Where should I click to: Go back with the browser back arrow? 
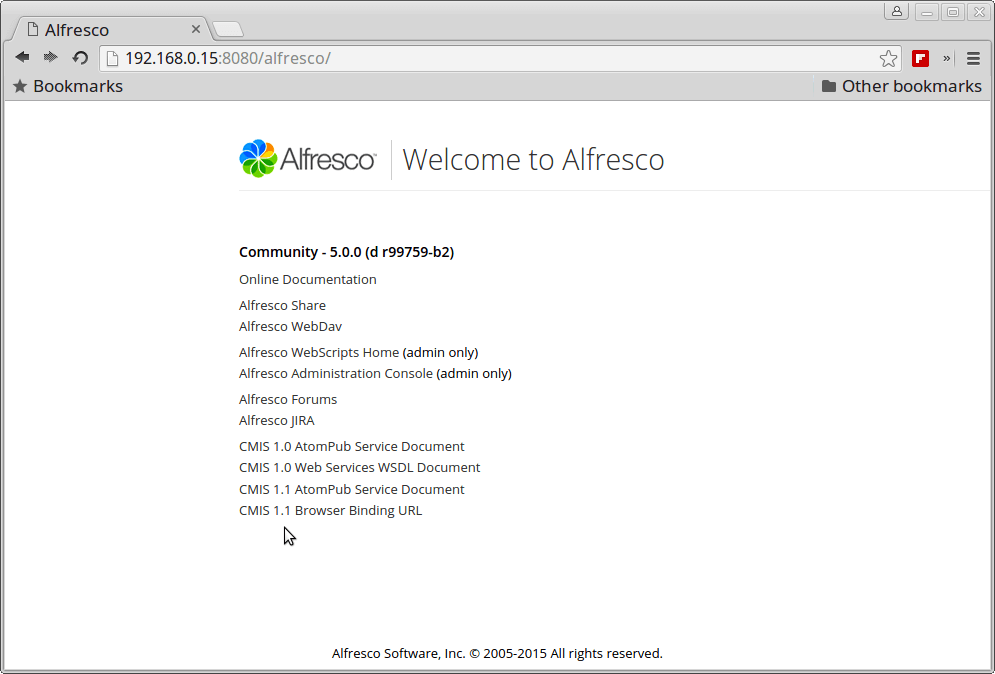[22, 58]
